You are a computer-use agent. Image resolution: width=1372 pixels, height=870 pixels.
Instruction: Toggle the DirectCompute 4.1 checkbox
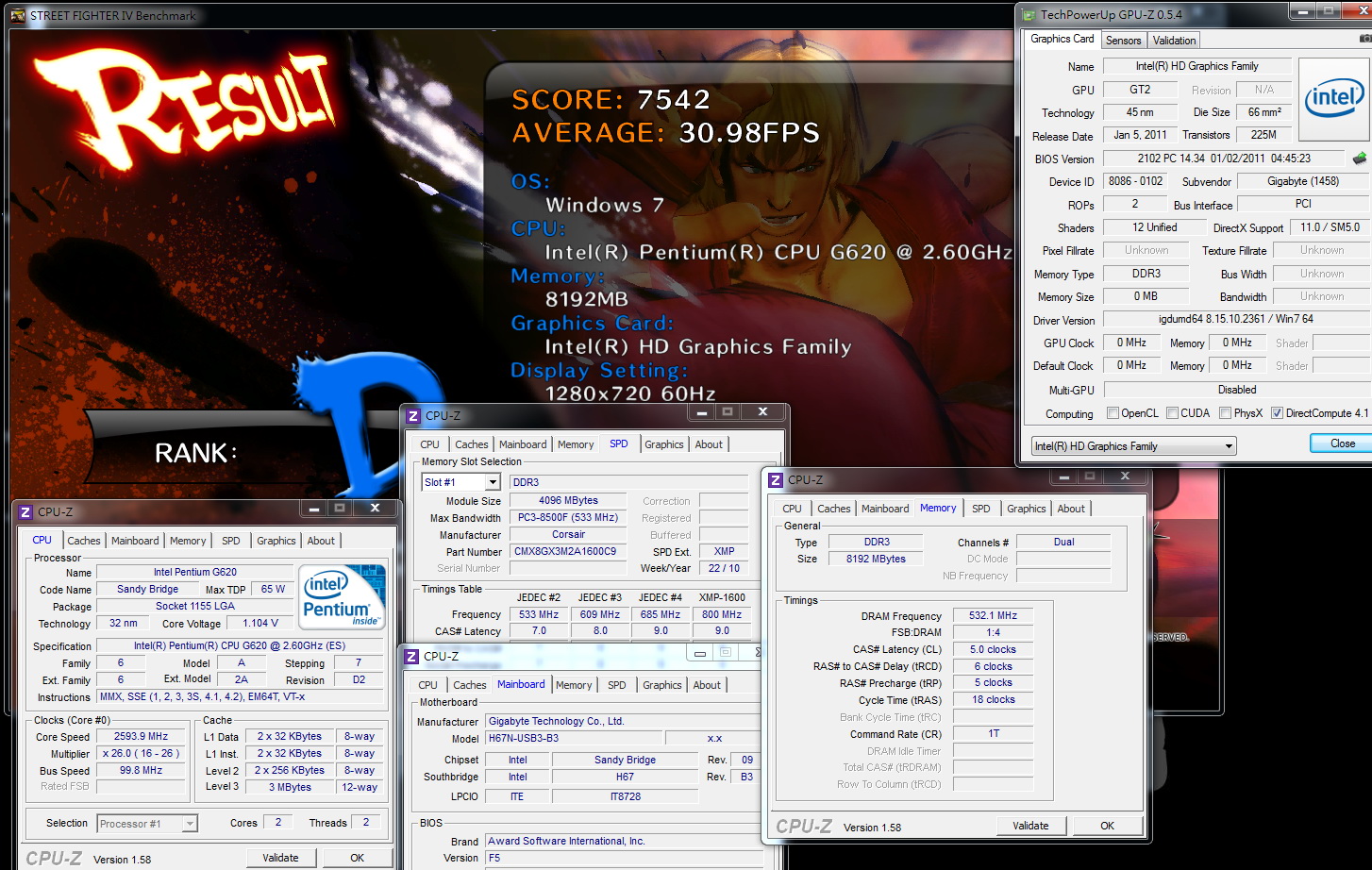(x=1277, y=413)
